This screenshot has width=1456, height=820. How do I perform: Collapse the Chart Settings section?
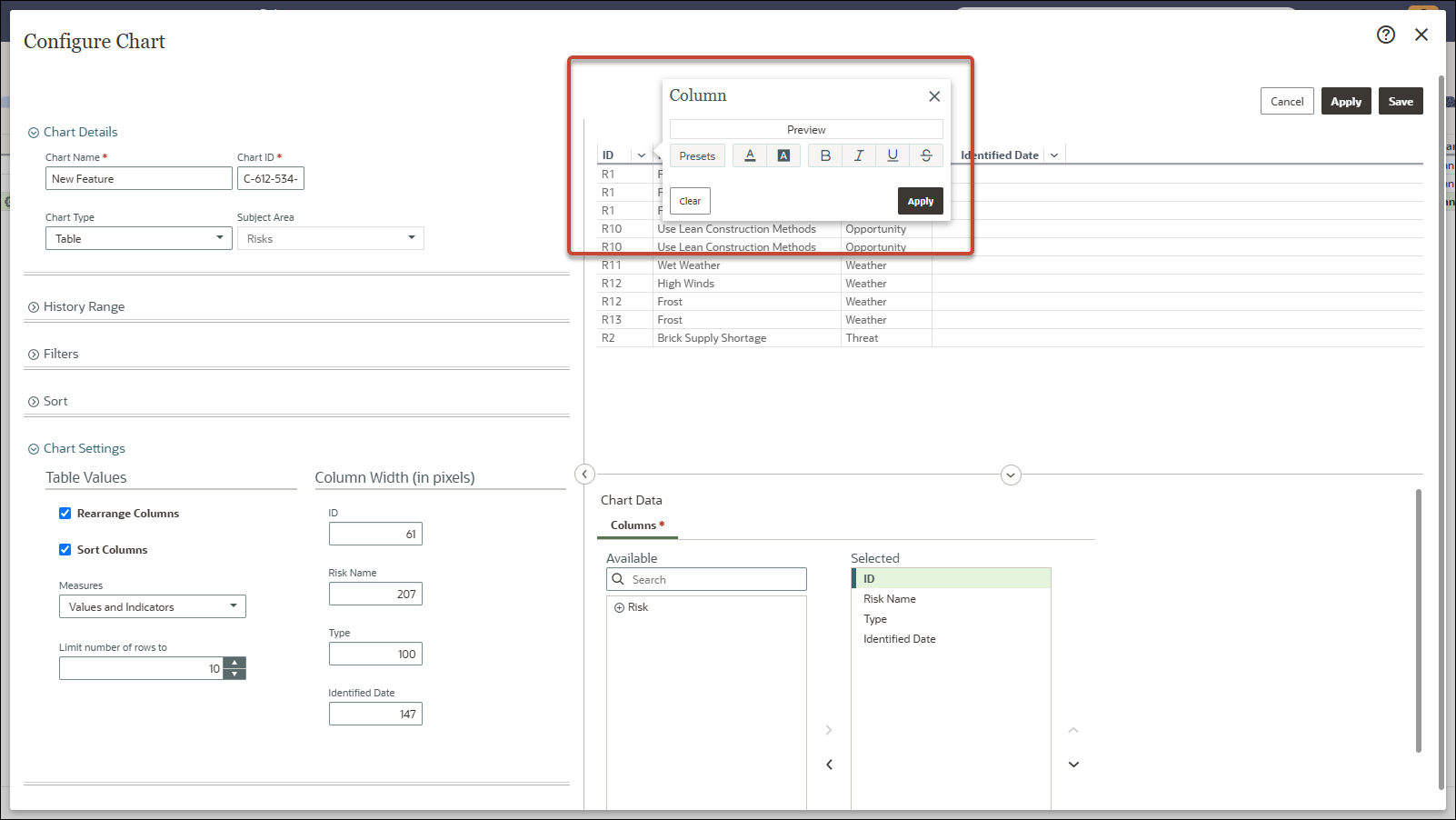(34, 449)
